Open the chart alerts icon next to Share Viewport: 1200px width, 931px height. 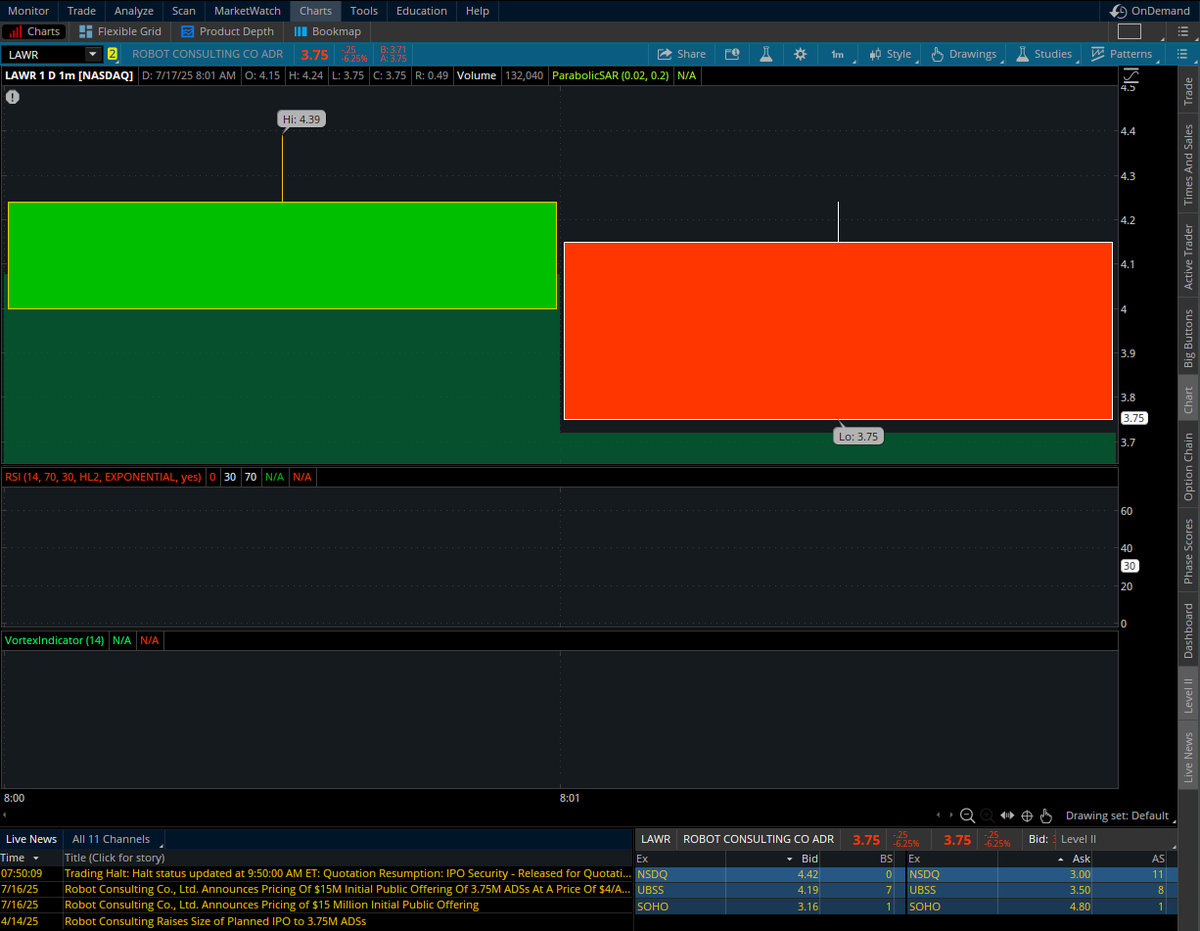pos(732,54)
